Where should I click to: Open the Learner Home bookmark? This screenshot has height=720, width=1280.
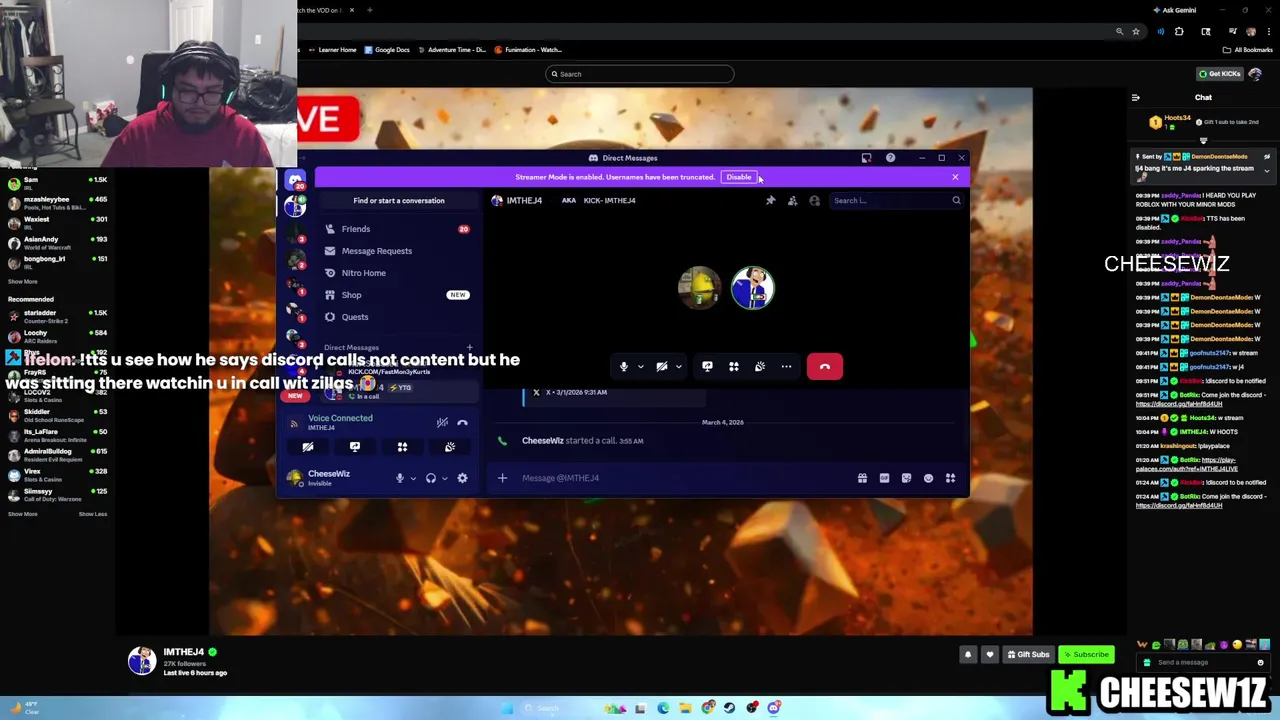coord(333,50)
